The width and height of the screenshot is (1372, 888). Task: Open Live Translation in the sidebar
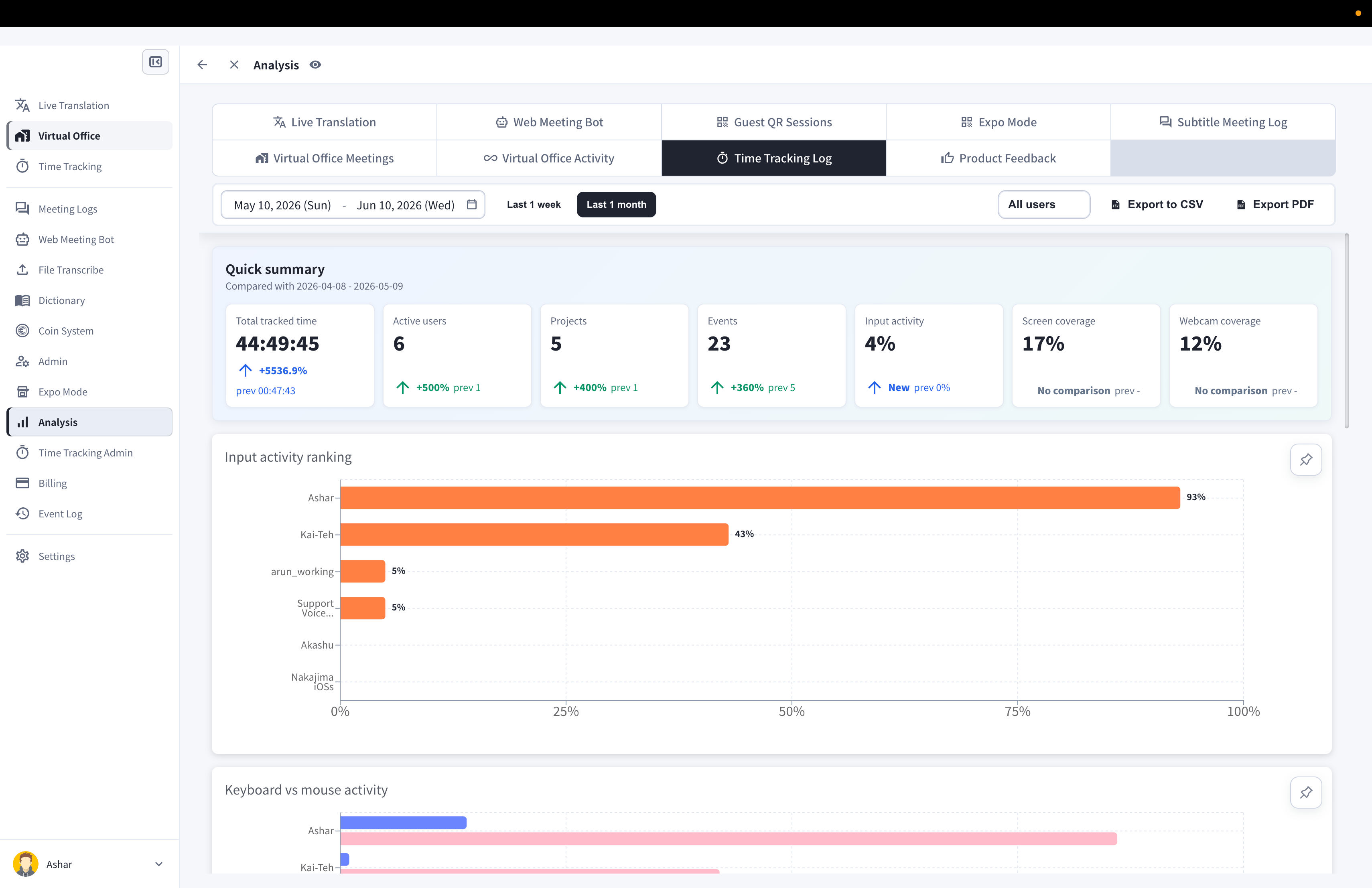89,105
